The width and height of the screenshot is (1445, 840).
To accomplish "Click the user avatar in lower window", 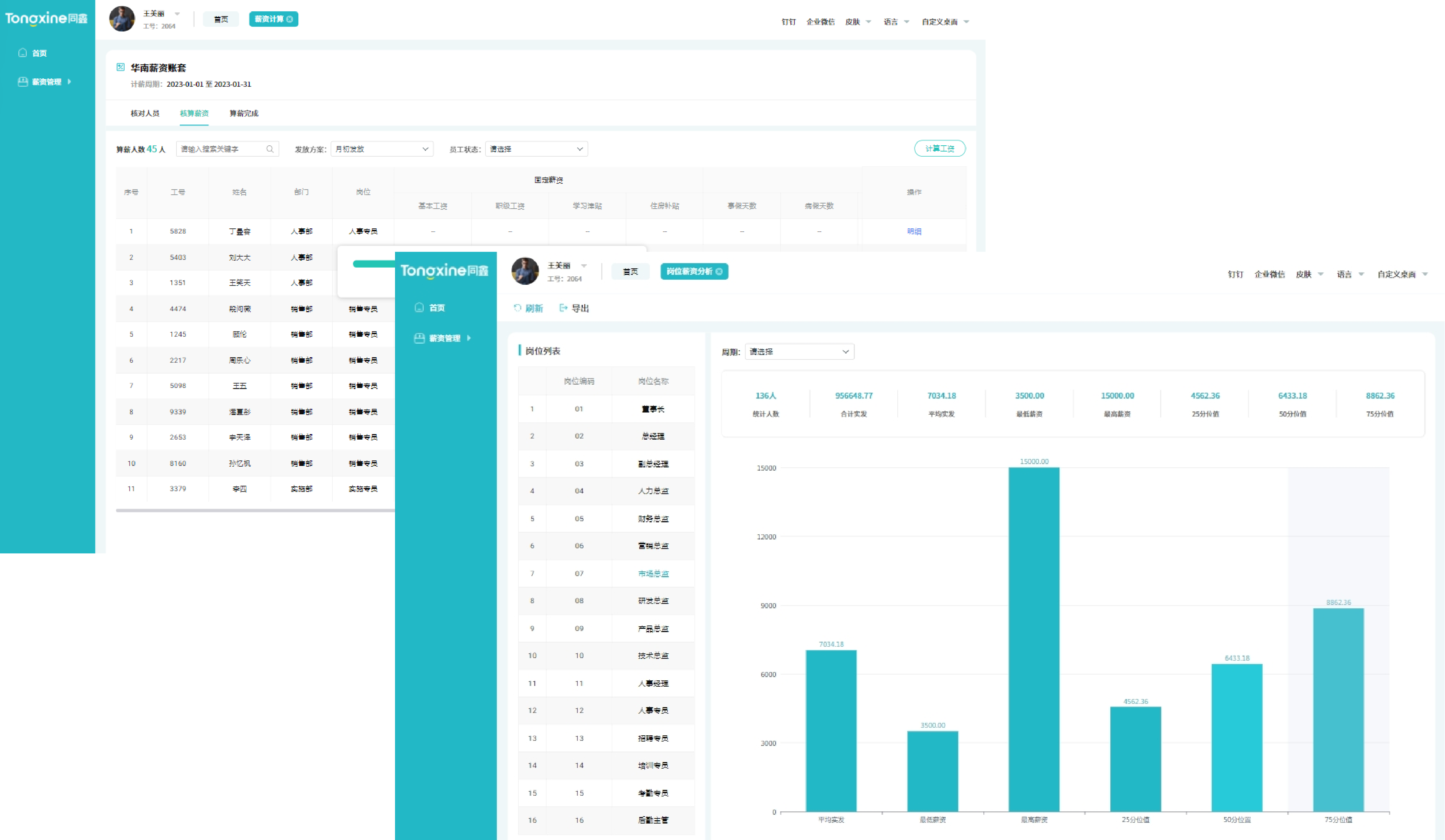I will (x=525, y=271).
